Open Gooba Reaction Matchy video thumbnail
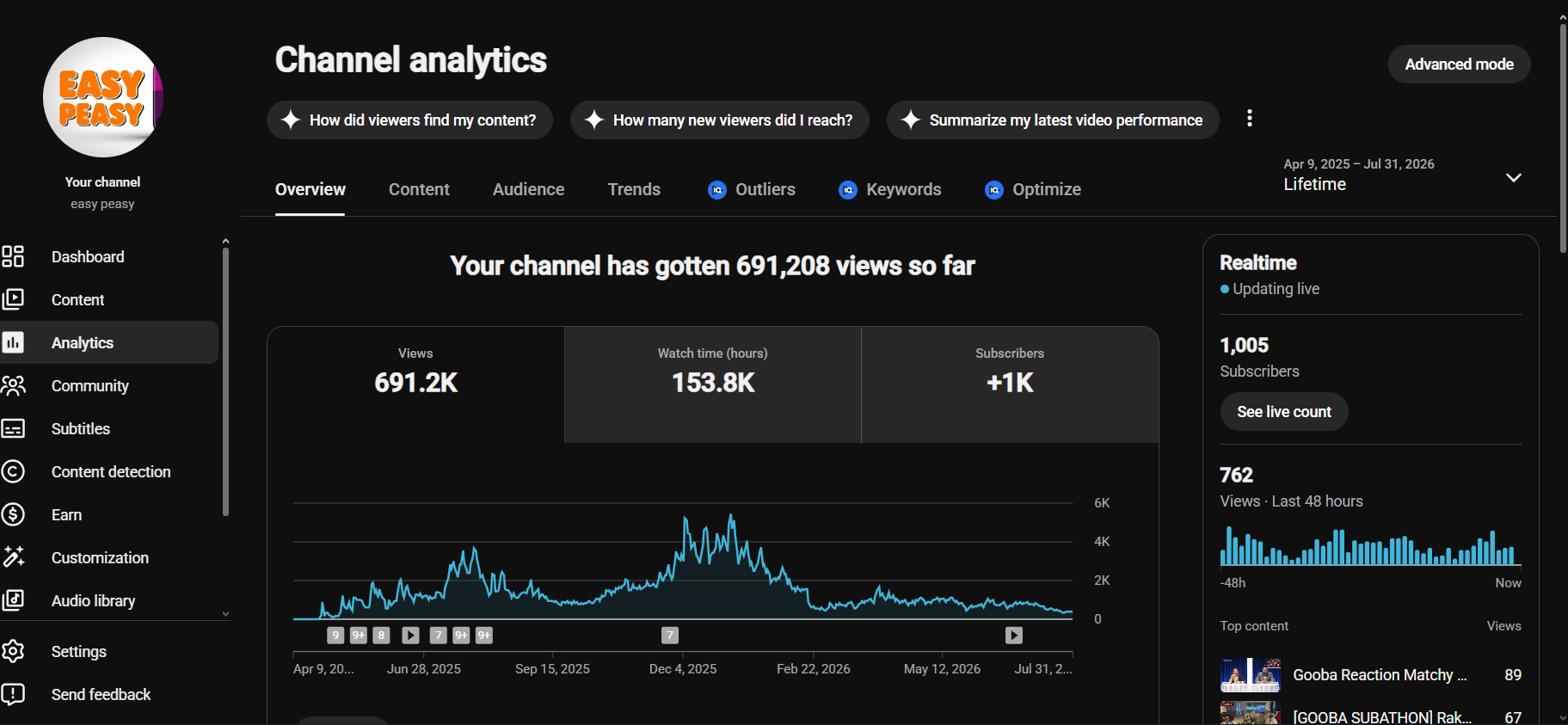The height and width of the screenshot is (725, 1568). pos(1250,675)
